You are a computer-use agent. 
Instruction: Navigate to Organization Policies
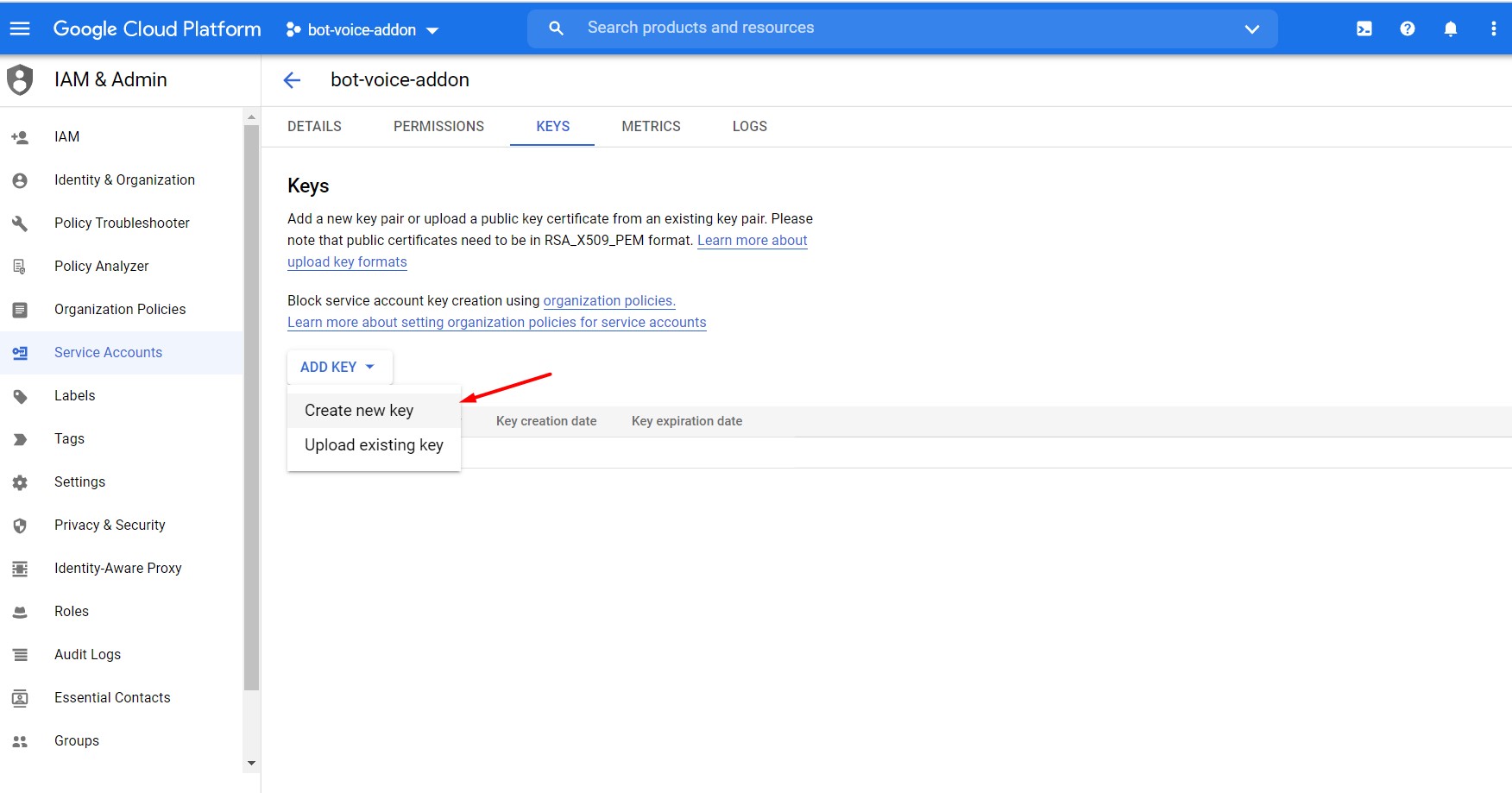tap(122, 310)
